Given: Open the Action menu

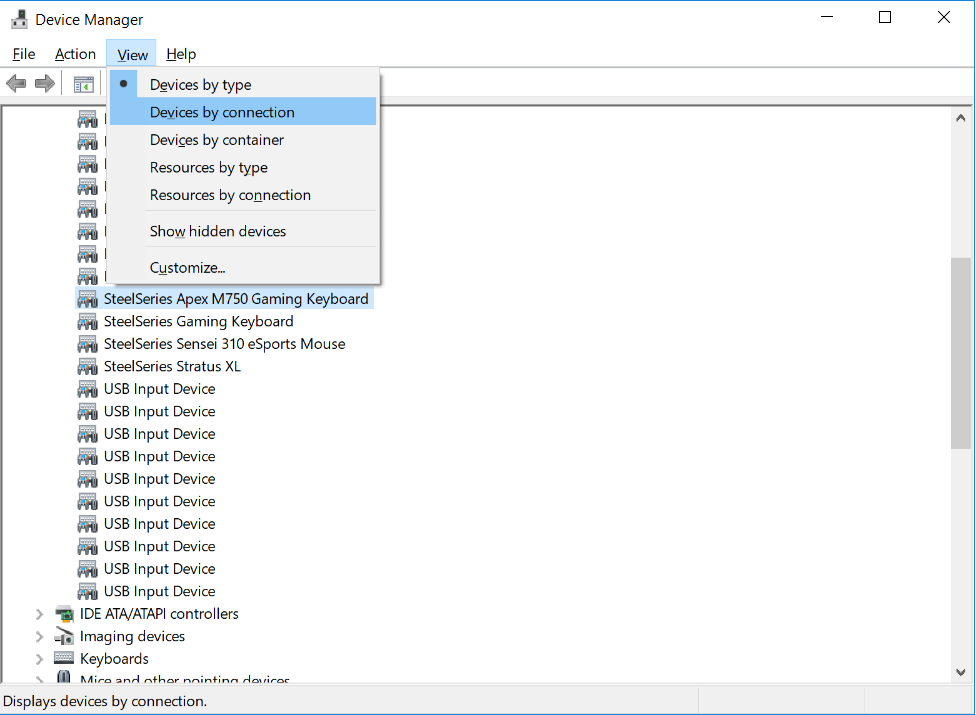Looking at the screenshot, I should pos(75,54).
